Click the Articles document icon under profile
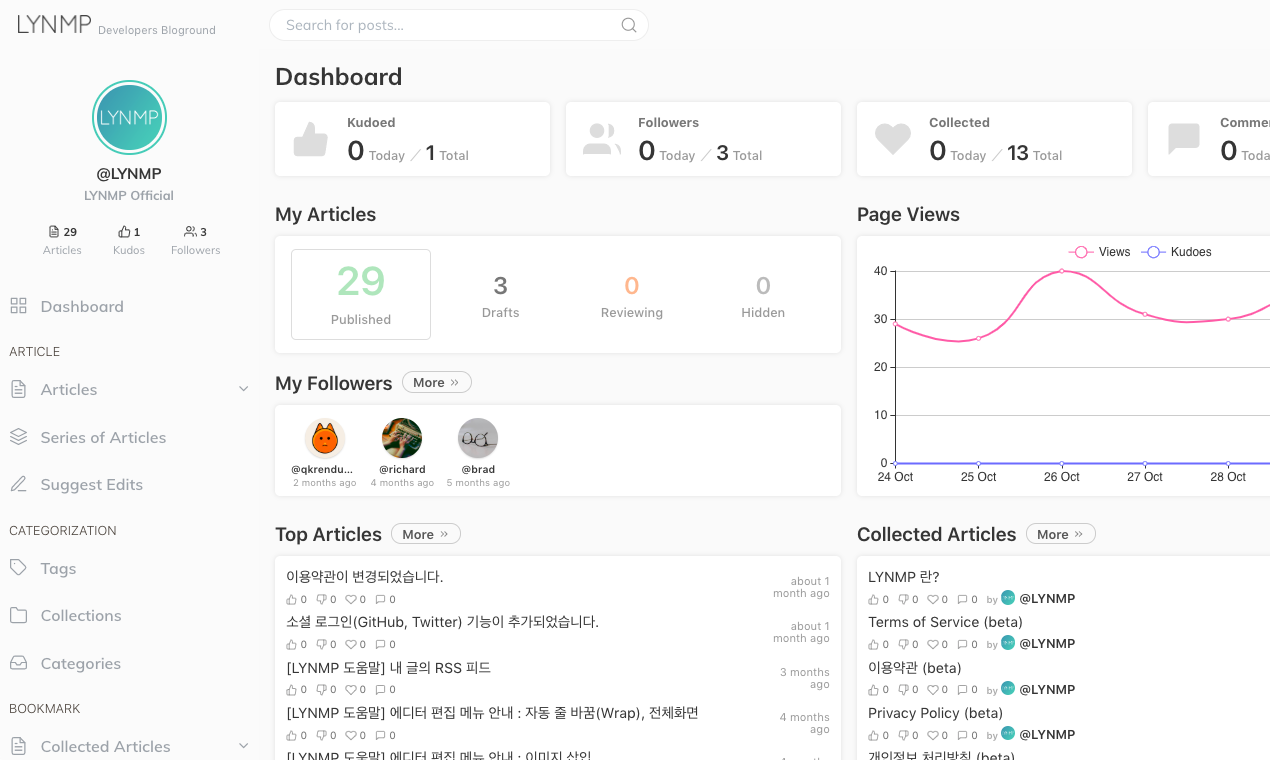Viewport: 1270px width, 760px height. click(x=54, y=232)
